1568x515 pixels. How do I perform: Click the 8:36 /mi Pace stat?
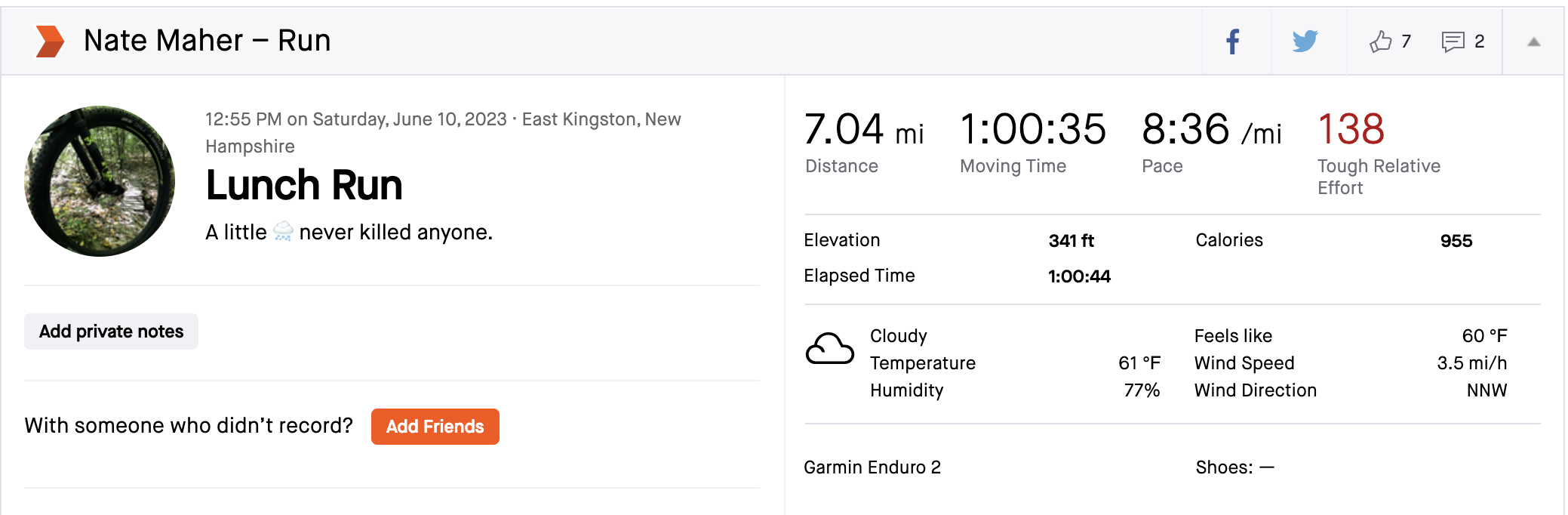click(1210, 130)
